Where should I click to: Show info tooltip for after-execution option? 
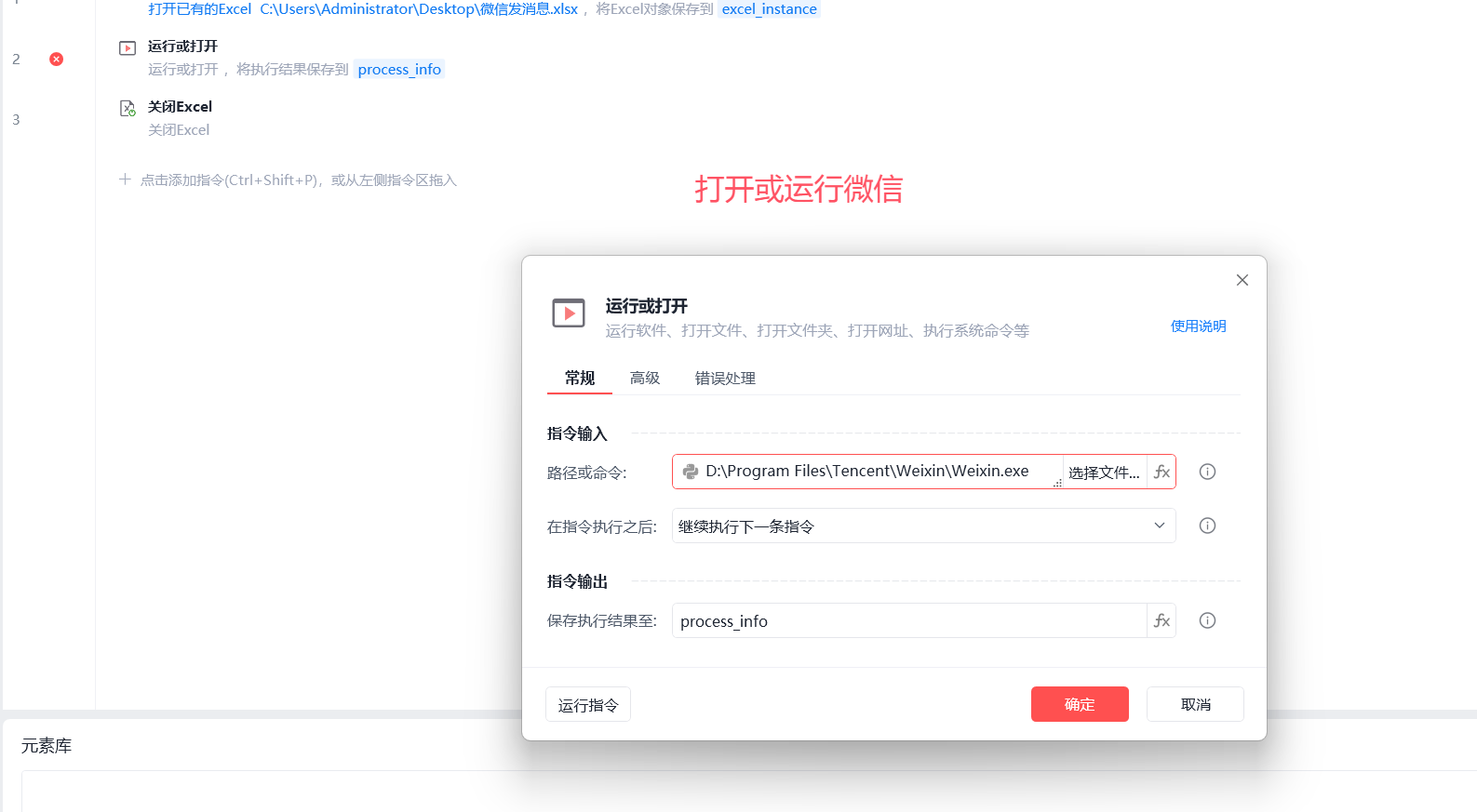point(1207,526)
